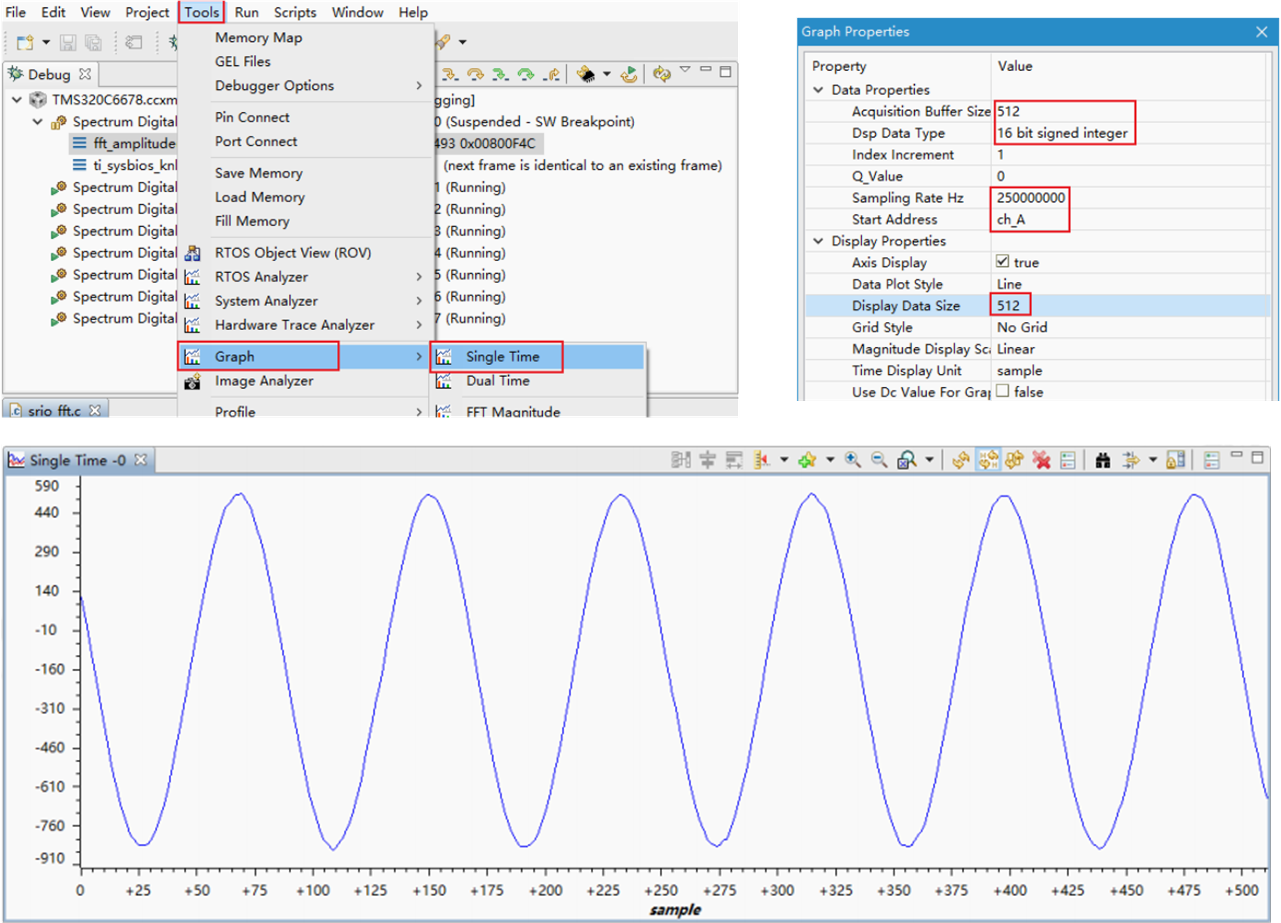Click the Grid Style value No Grid

click(1020, 327)
